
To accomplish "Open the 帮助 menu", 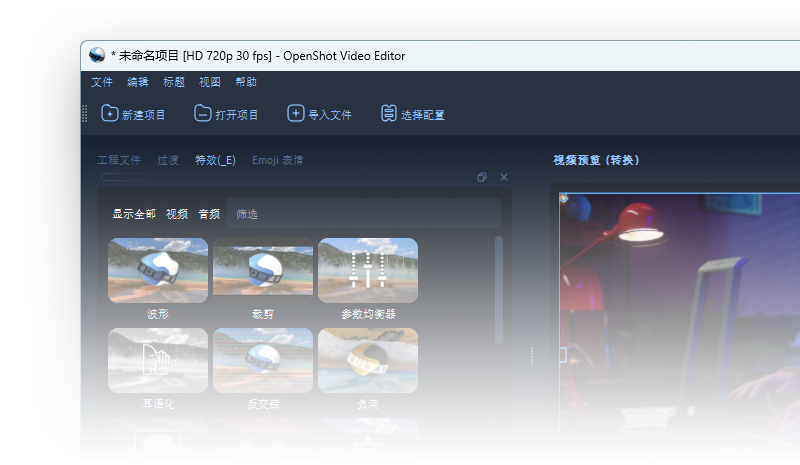I will [245, 82].
